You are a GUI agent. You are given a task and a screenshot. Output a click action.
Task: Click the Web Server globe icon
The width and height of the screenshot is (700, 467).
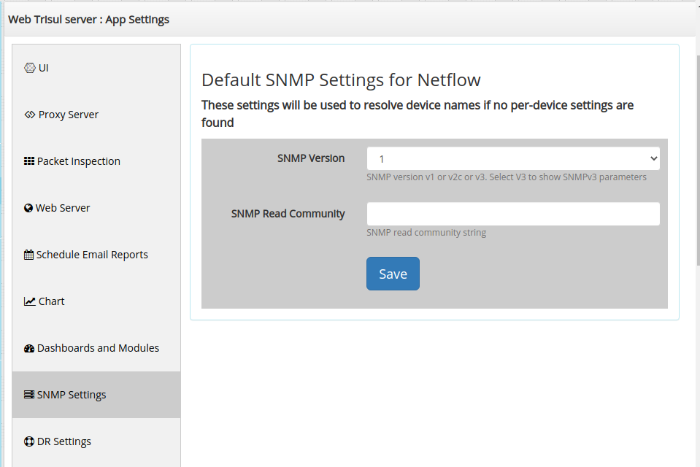29,208
